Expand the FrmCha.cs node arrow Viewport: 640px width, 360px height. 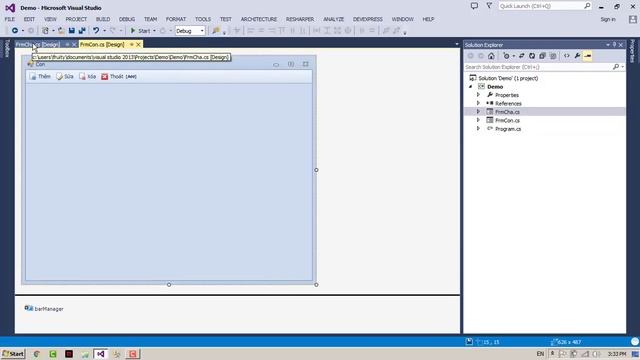pos(478,111)
